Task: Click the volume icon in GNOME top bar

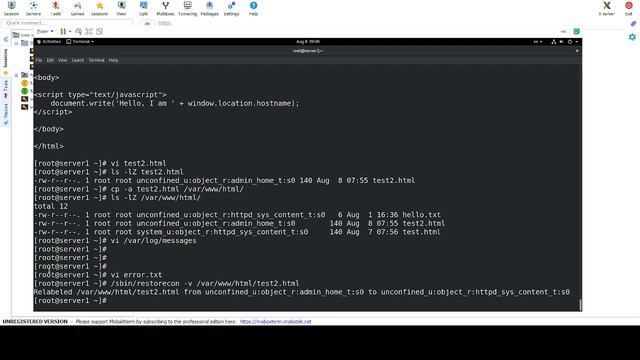Action: pyautogui.click(x=561, y=42)
